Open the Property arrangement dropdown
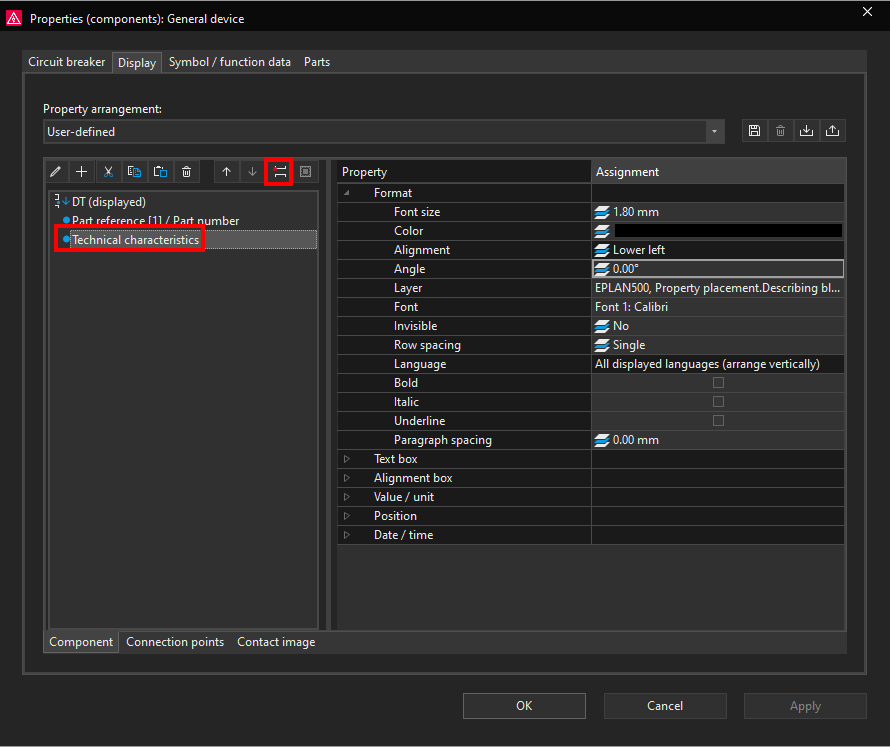This screenshot has width=890, height=747. [x=714, y=132]
